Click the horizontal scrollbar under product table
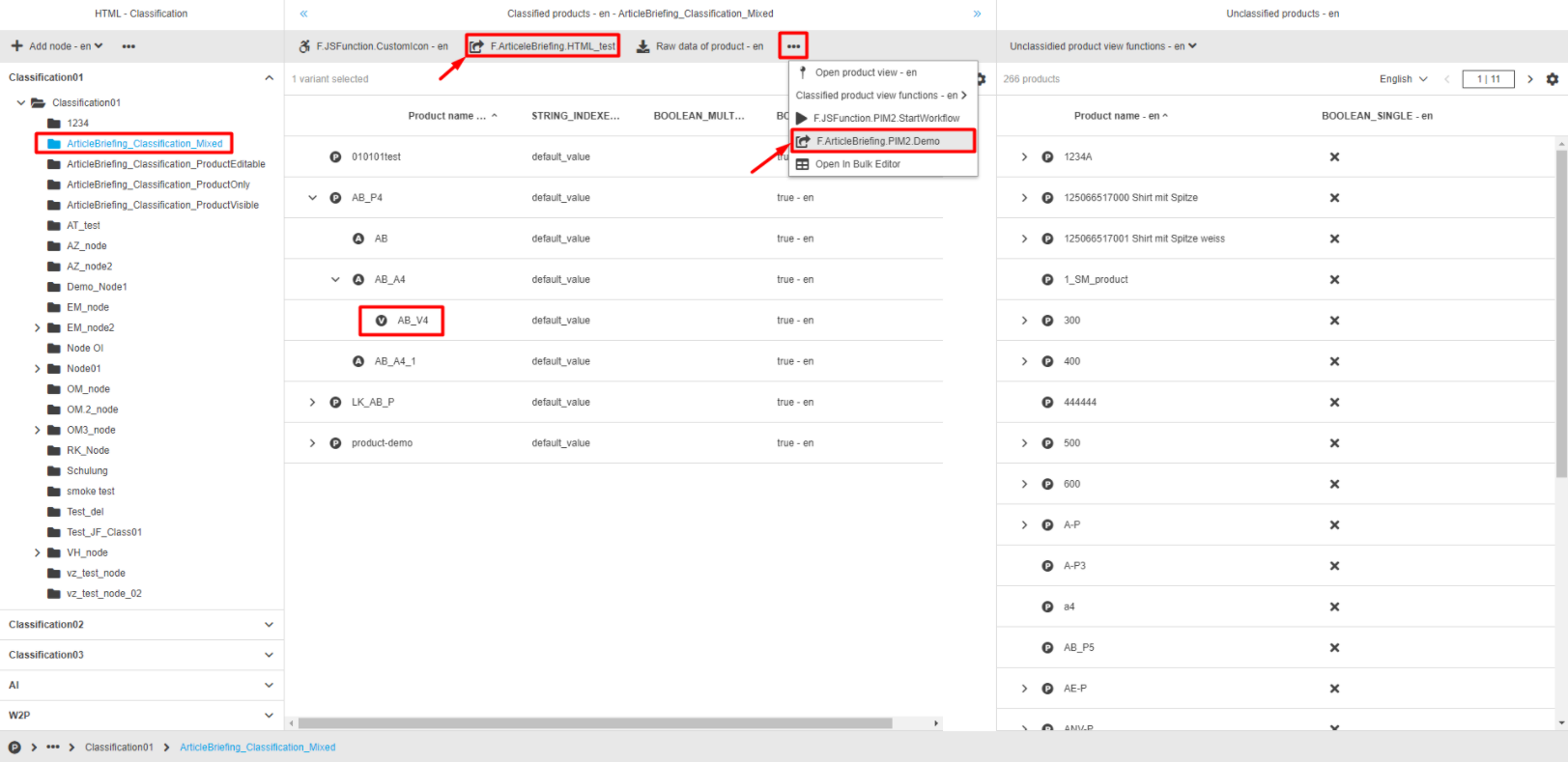 594,722
